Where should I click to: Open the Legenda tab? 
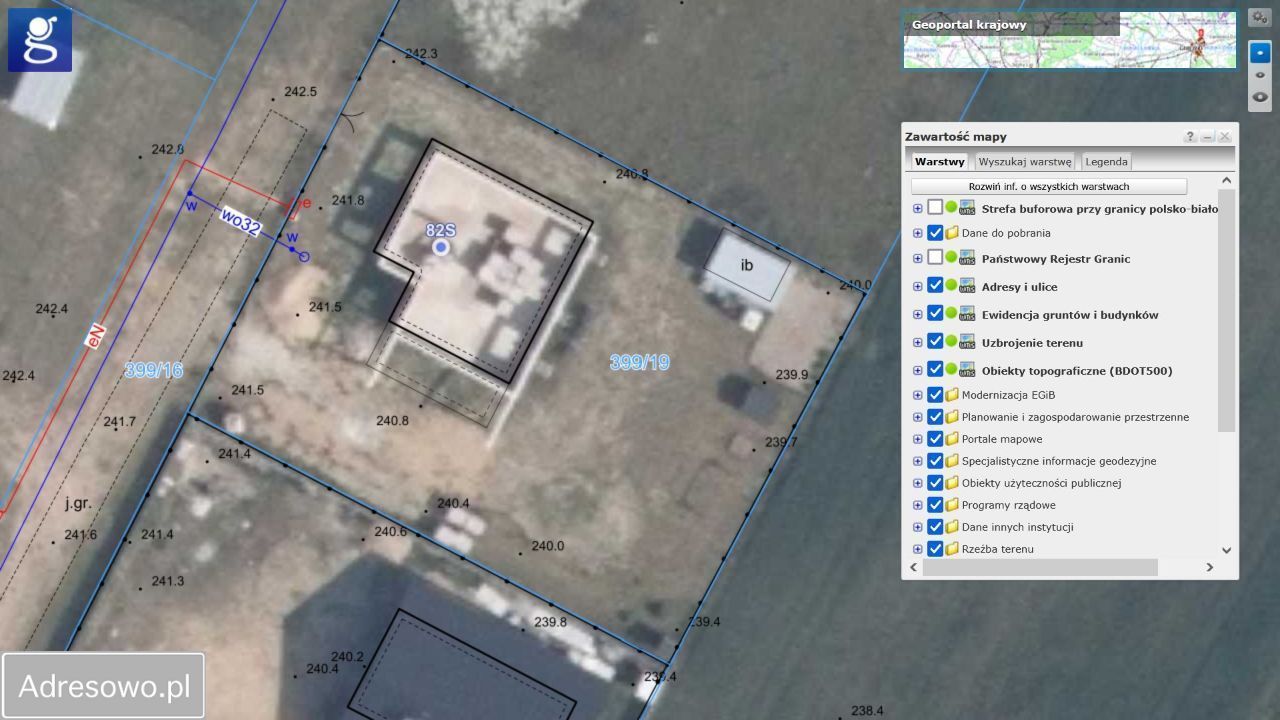[x=1107, y=161]
